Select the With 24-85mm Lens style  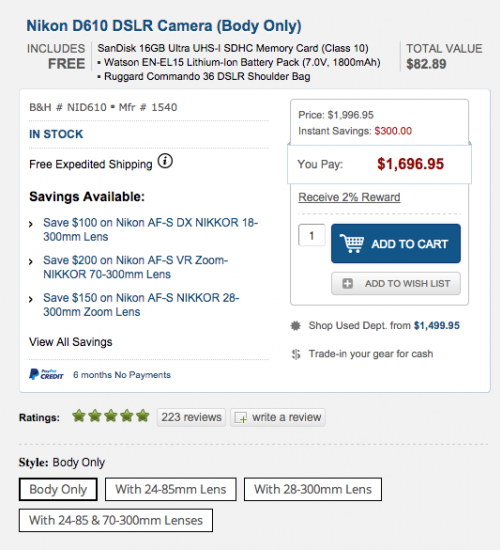[171, 489]
